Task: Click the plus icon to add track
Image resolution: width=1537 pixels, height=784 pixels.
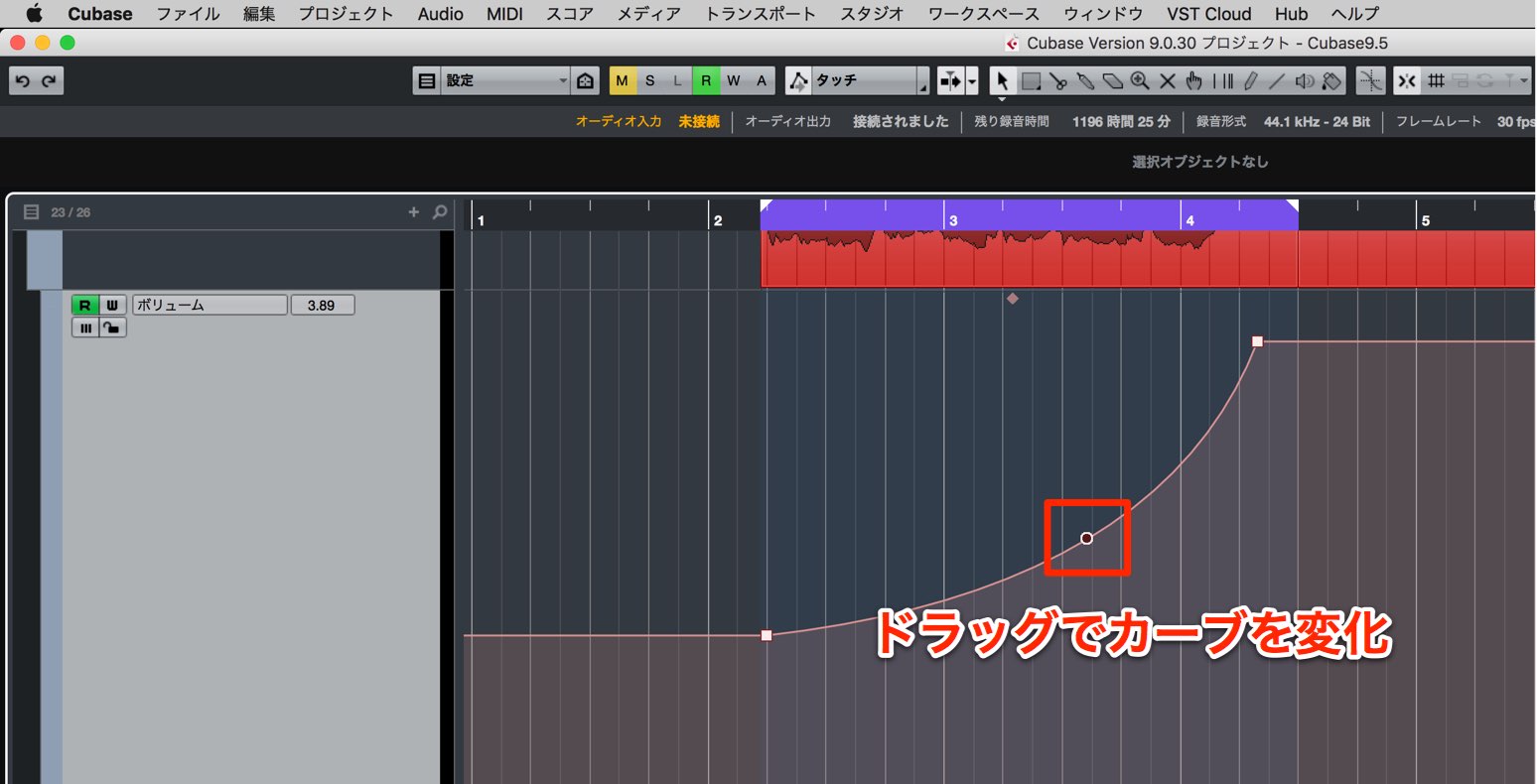Action: coord(414,211)
